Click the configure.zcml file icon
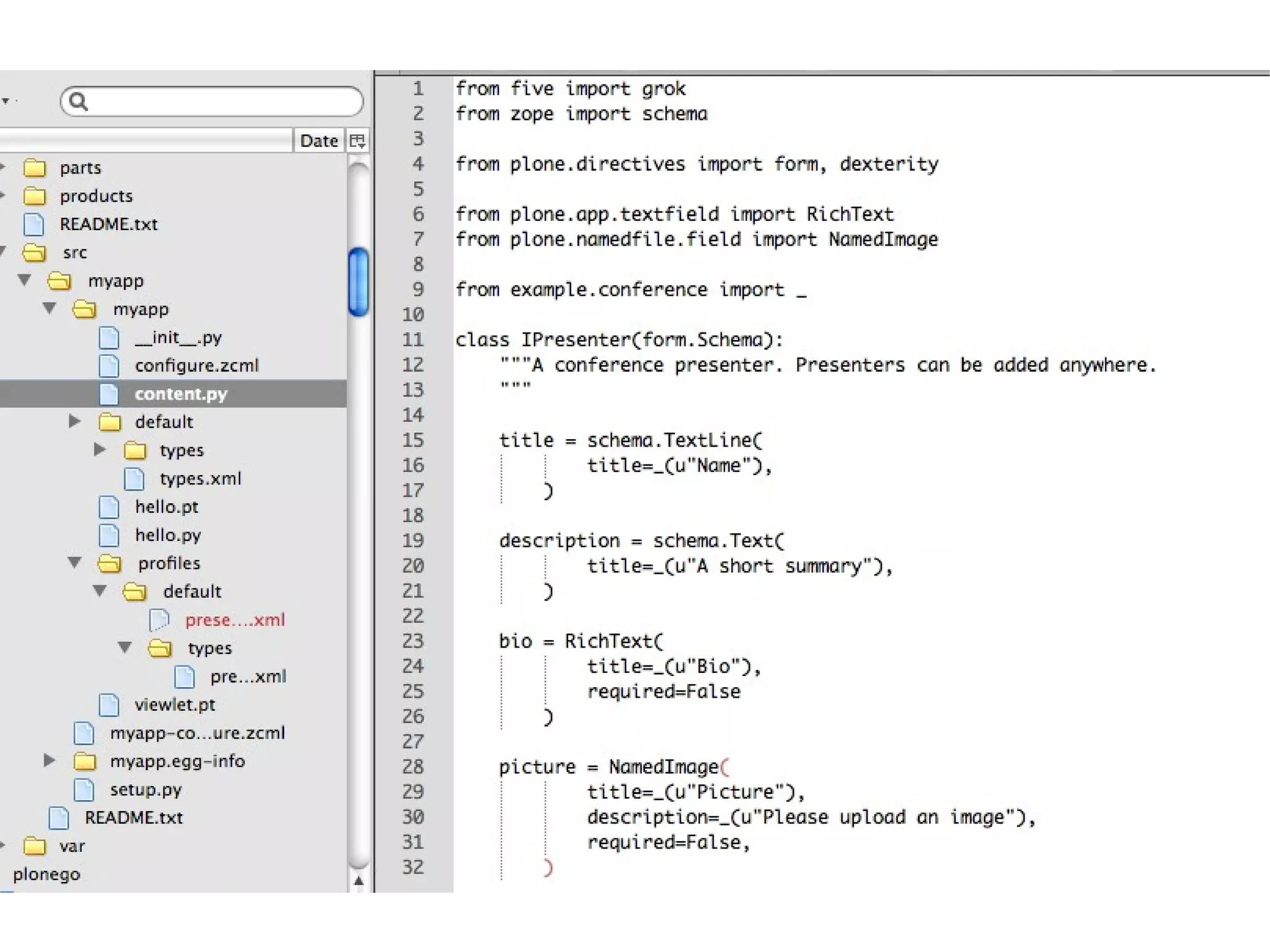1270x952 pixels. [x=109, y=366]
